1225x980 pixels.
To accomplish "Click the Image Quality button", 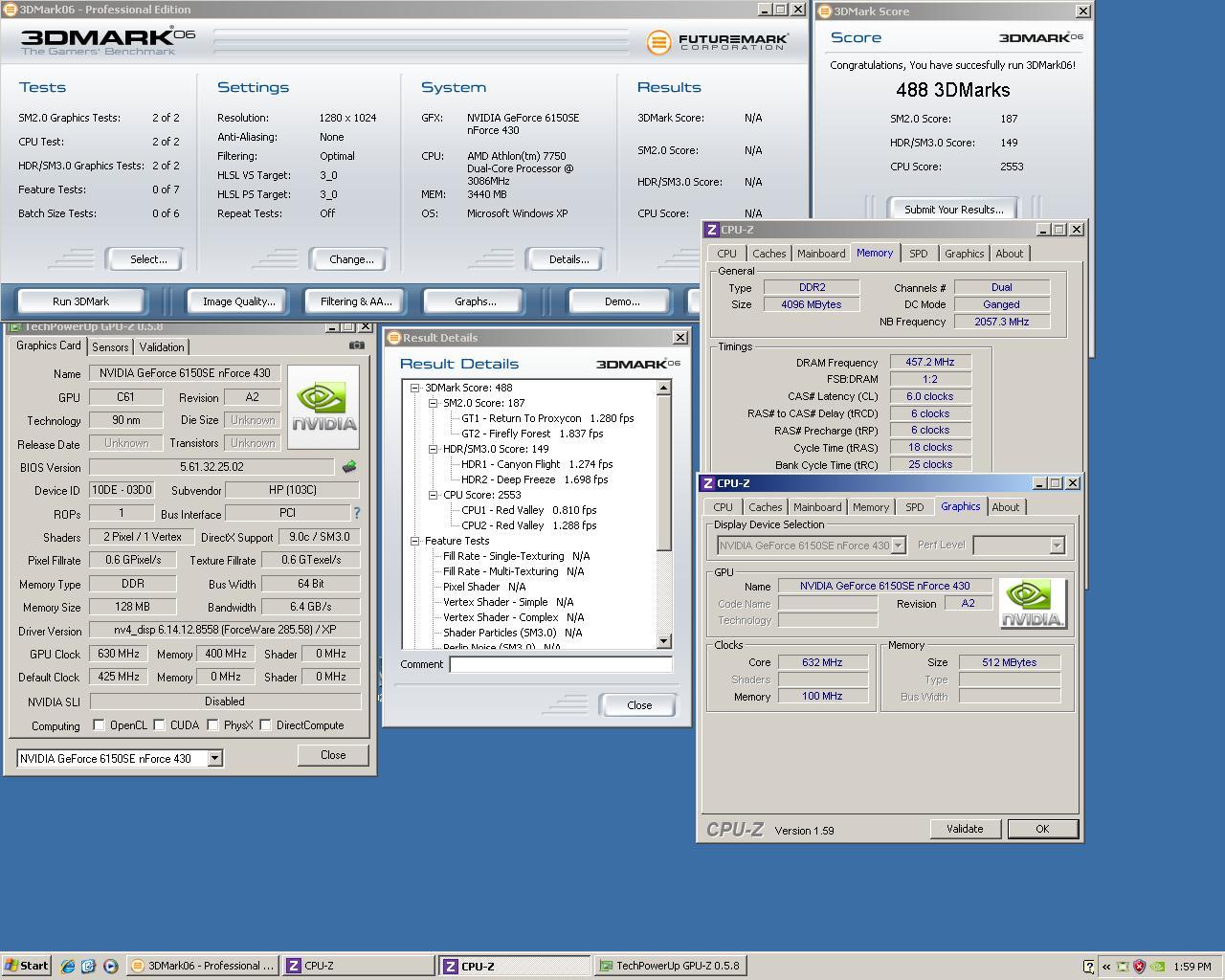I will (238, 301).
